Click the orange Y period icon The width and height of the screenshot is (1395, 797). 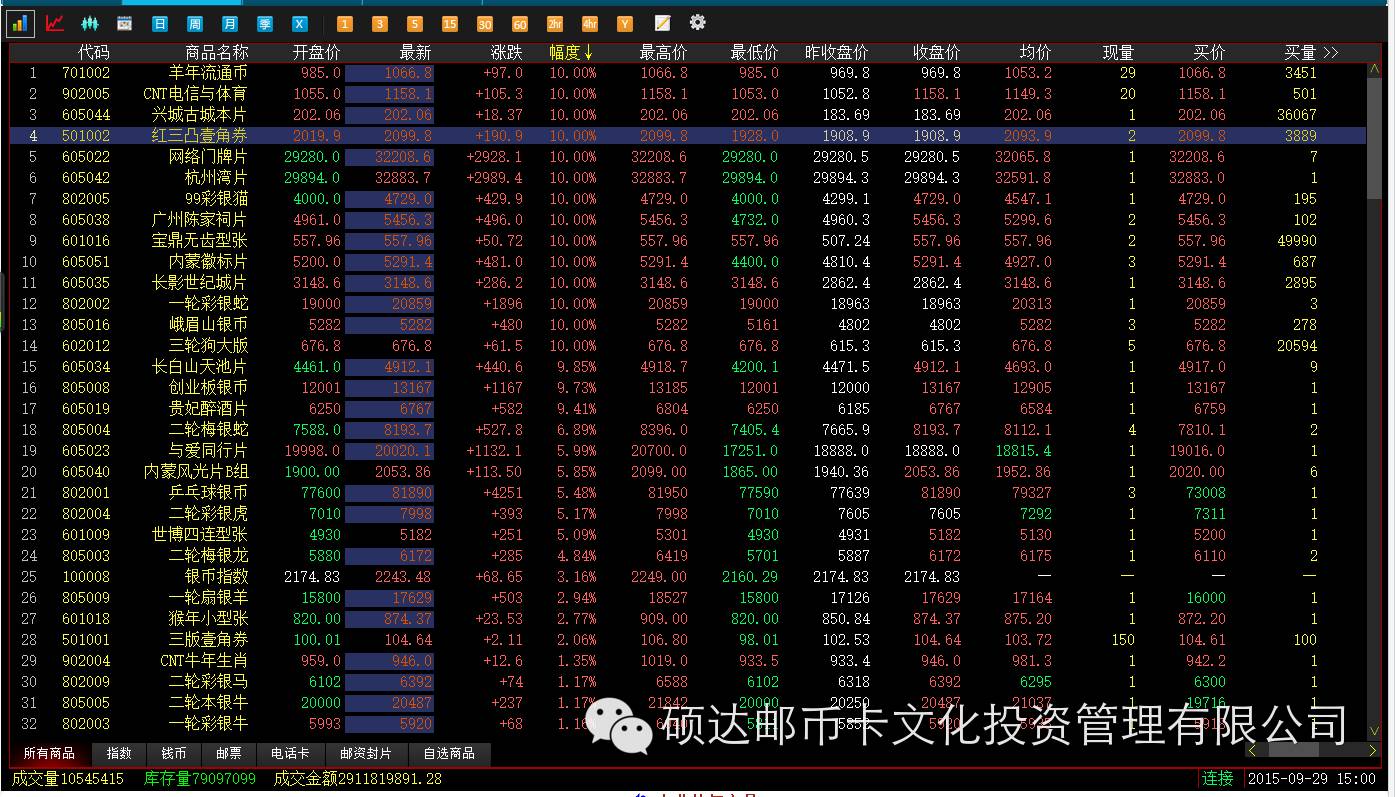pos(625,23)
